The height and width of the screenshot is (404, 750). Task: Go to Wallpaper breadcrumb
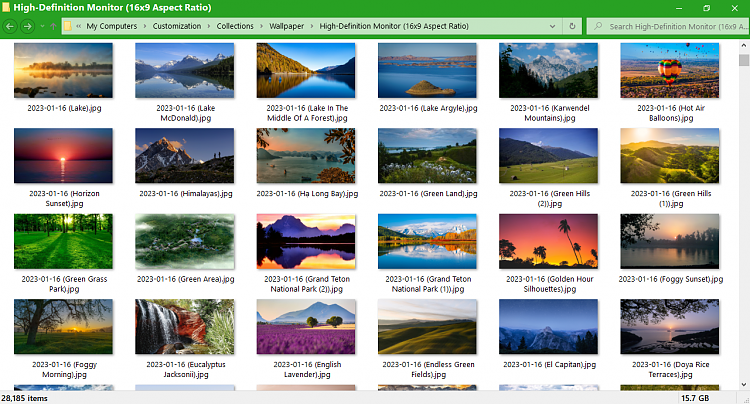coord(286,26)
